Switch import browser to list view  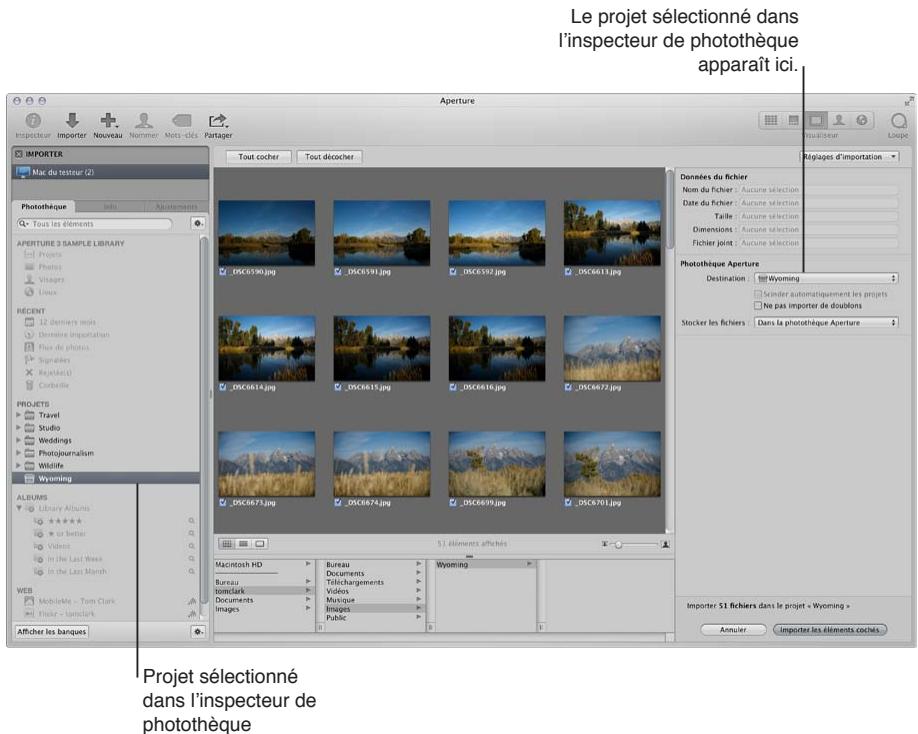point(243,544)
